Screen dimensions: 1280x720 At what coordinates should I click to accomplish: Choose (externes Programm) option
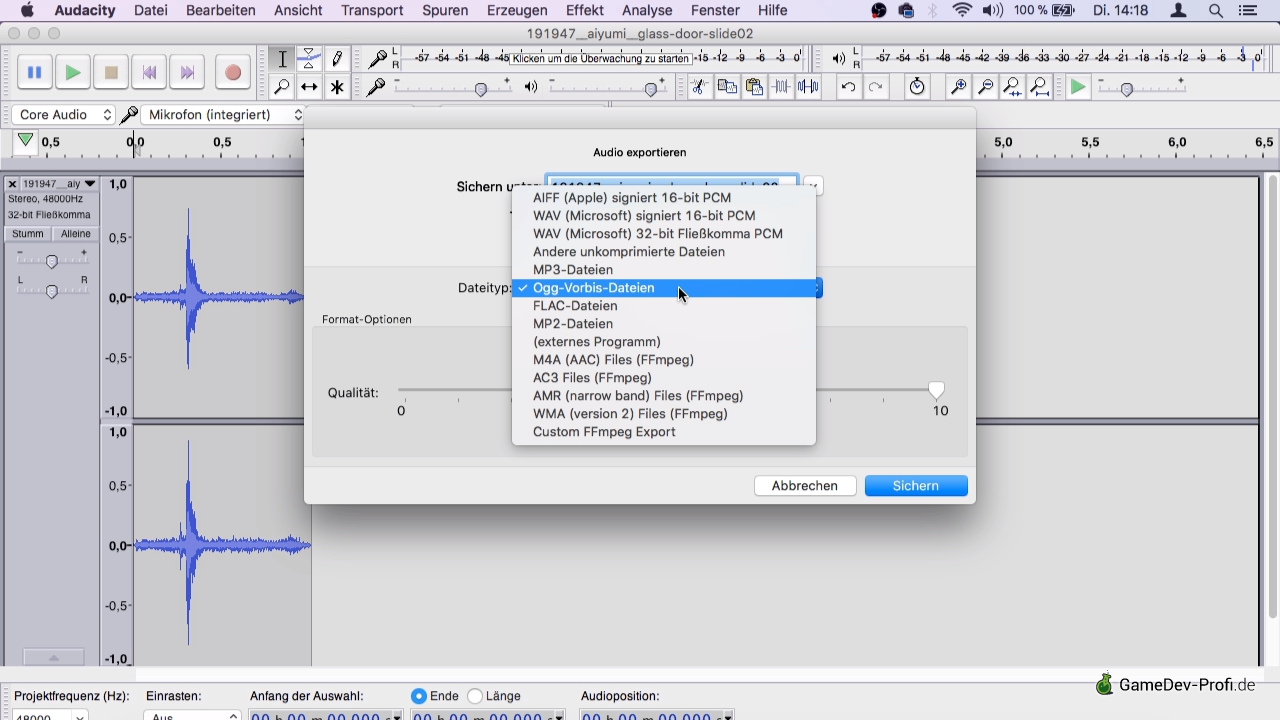point(664,342)
